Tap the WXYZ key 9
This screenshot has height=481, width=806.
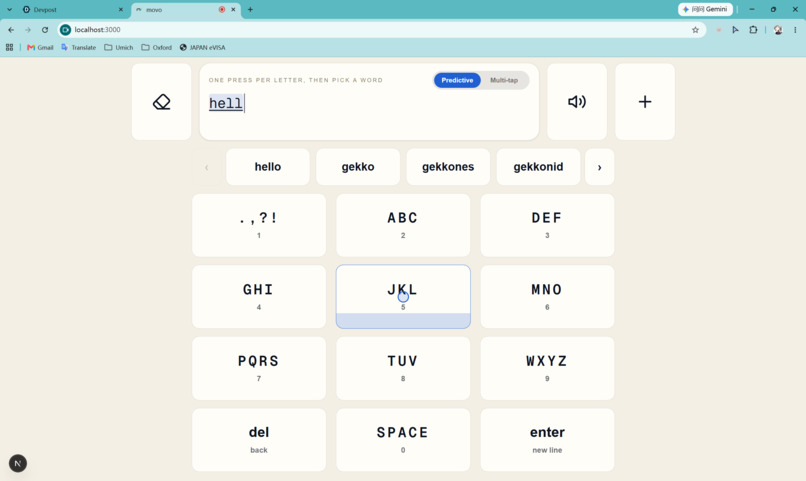(x=547, y=368)
